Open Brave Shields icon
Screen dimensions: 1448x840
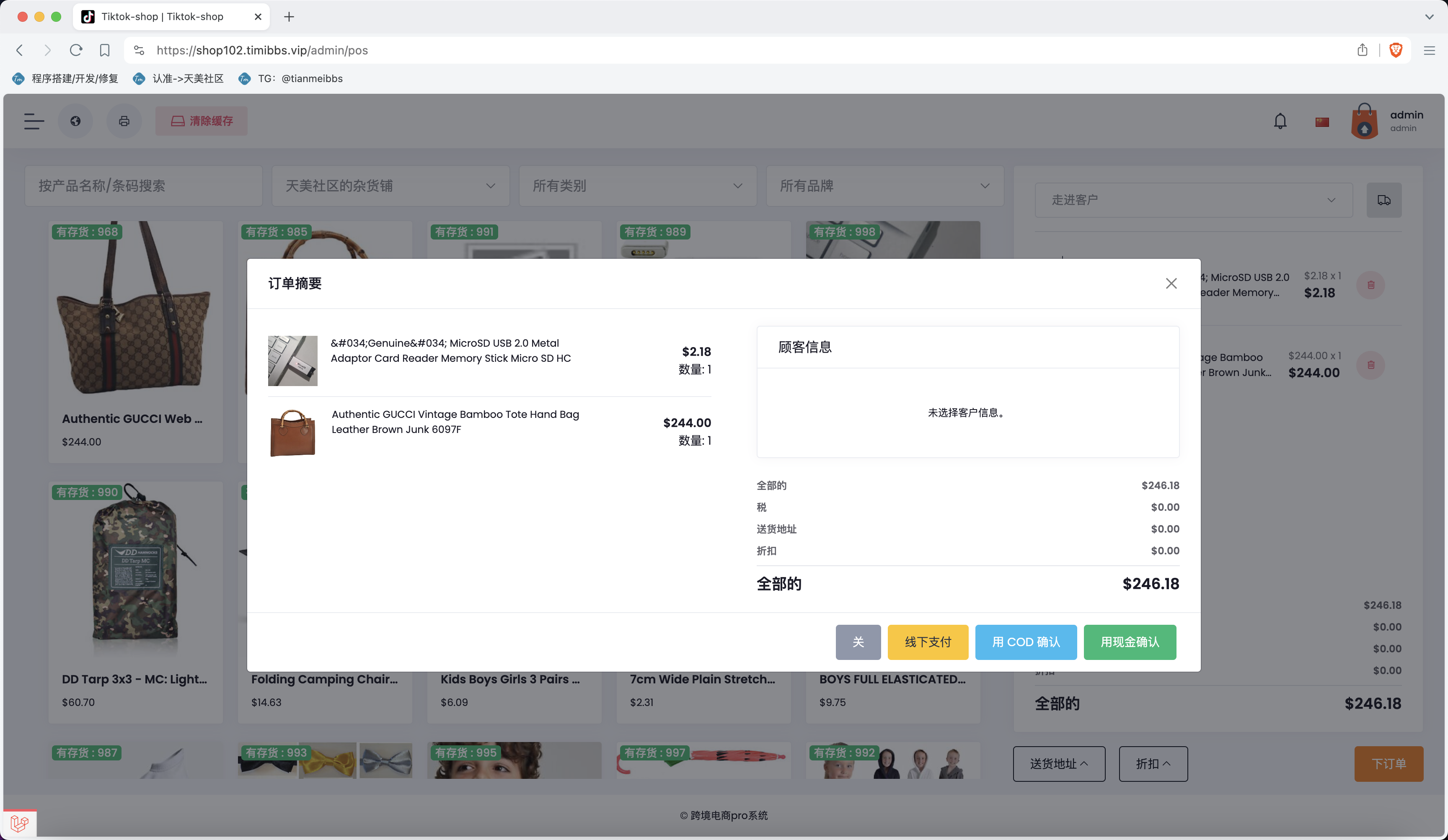click(x=1396, y=50)
